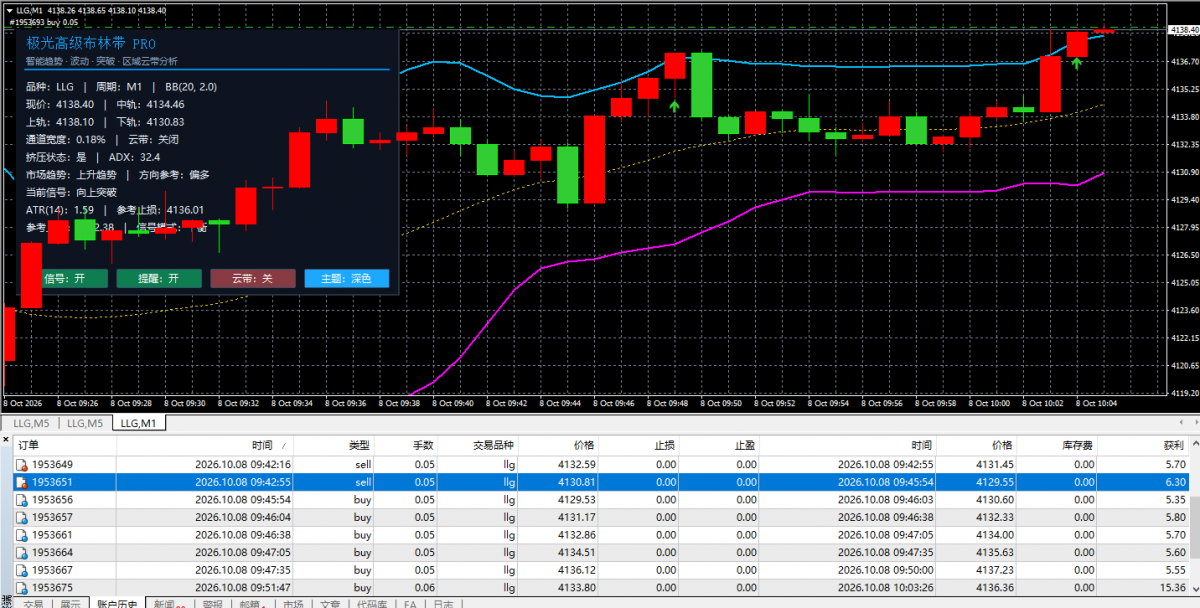Click the history list scroll down arrow
Image resolution: width=1200 pixels, height=608 pixels.
[1194, 589]
